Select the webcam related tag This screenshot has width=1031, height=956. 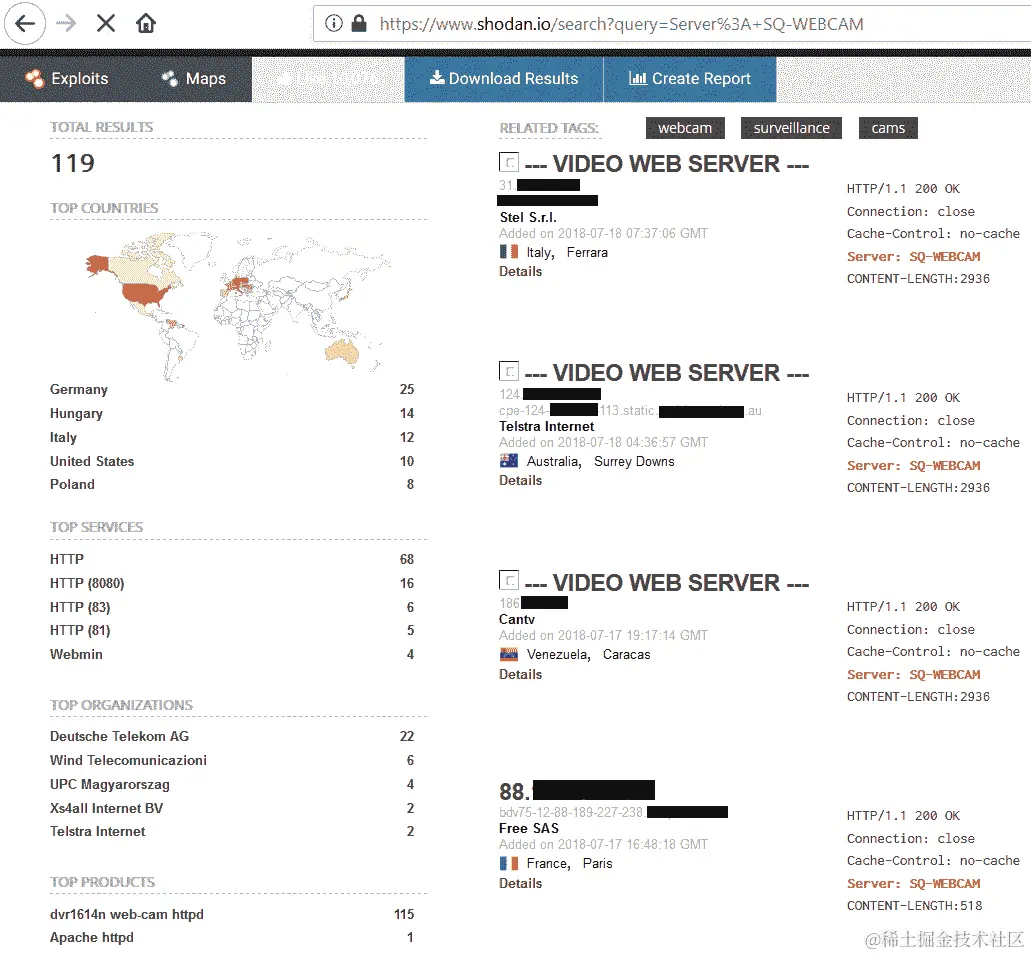click(685, 128)
